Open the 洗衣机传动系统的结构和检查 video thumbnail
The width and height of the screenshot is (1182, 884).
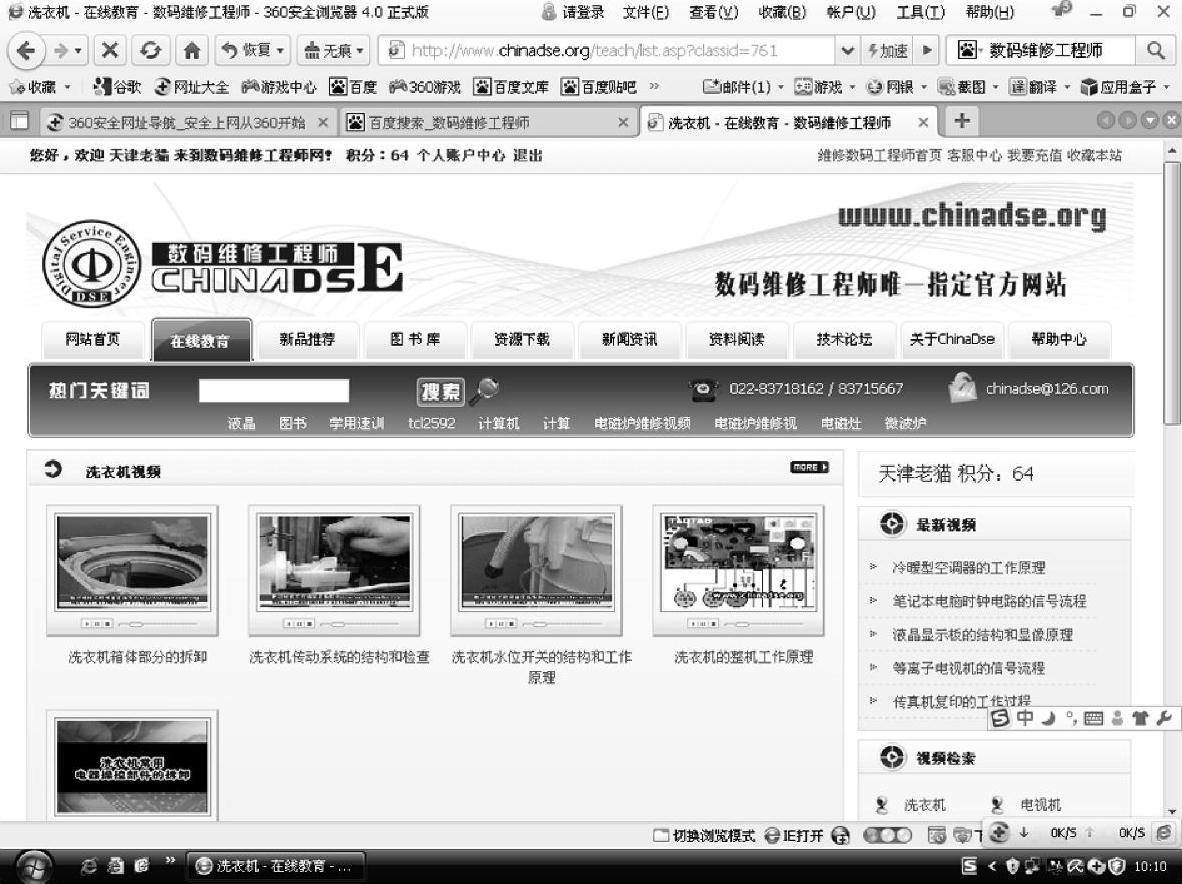point(334,570)
